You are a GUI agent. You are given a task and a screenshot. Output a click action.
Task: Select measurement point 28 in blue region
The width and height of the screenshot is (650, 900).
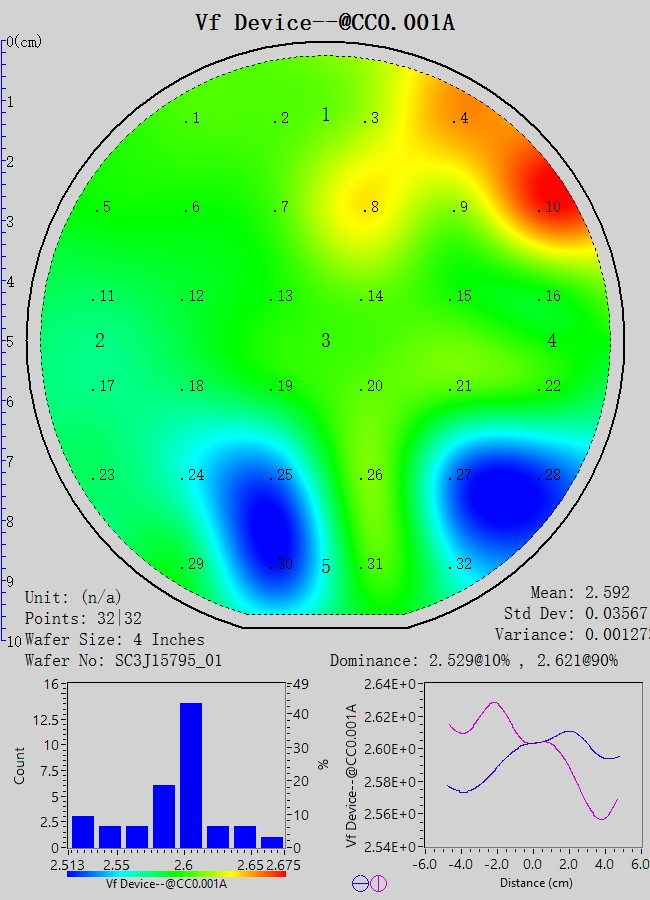549,476
